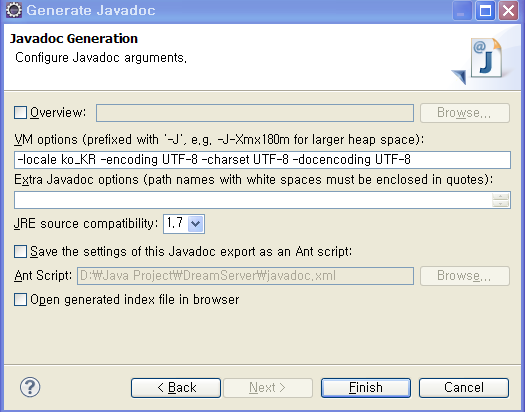This screenshot has width=525, height=412.
Task: Click the disabled Next button
Action: click(x=268, y=388)
